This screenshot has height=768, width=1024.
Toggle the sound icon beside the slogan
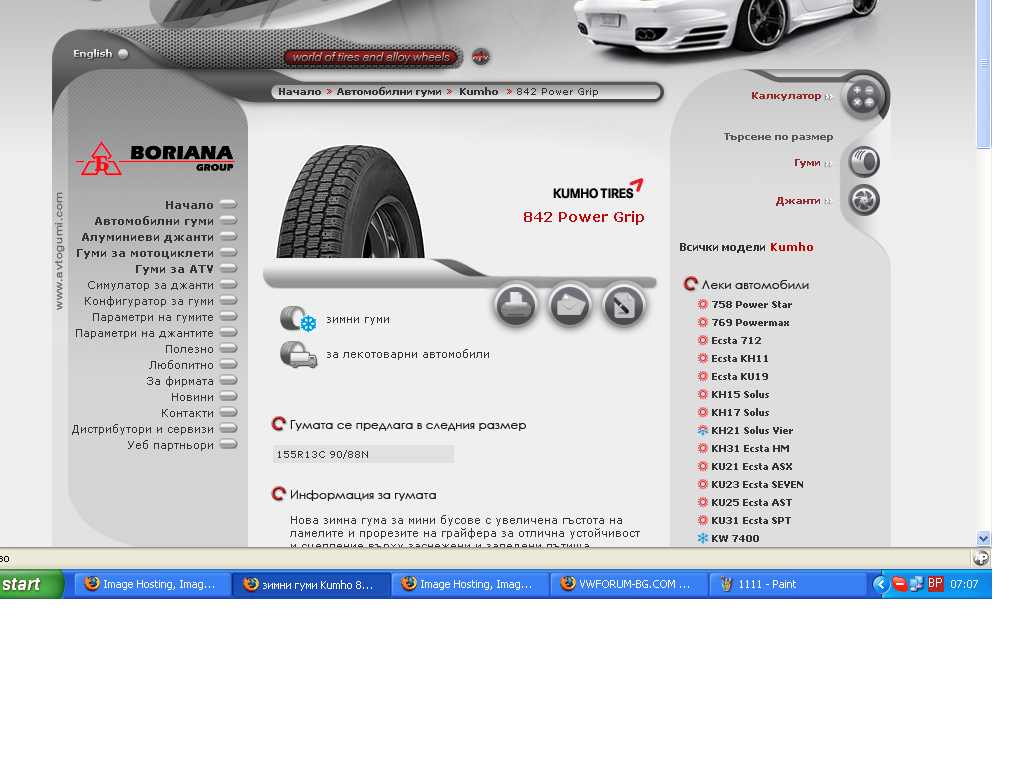coord(481,57)
